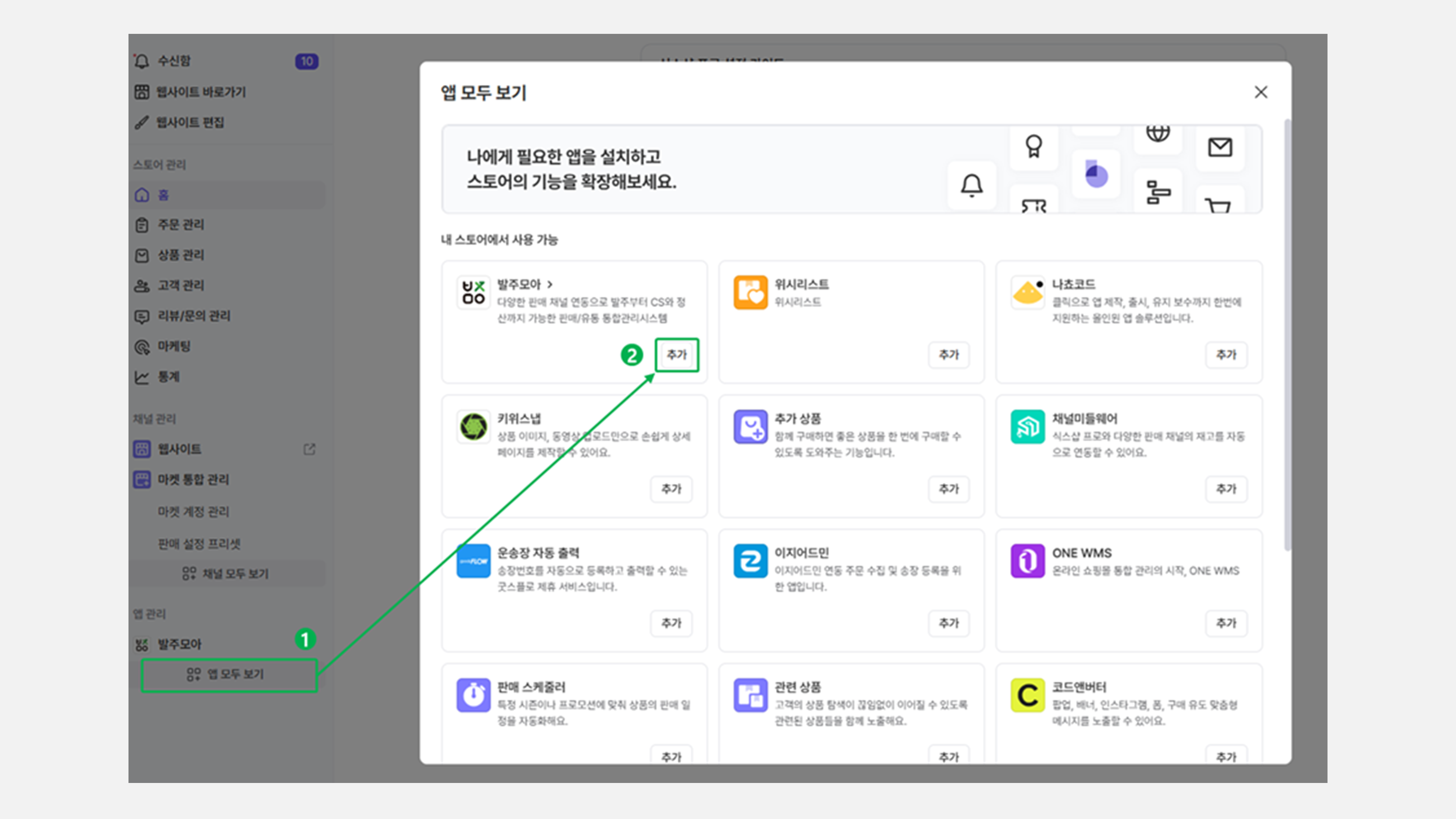Click the 코드앤버터 app icon
The width and height of the screenshot is (1456, 819).
1027,695
